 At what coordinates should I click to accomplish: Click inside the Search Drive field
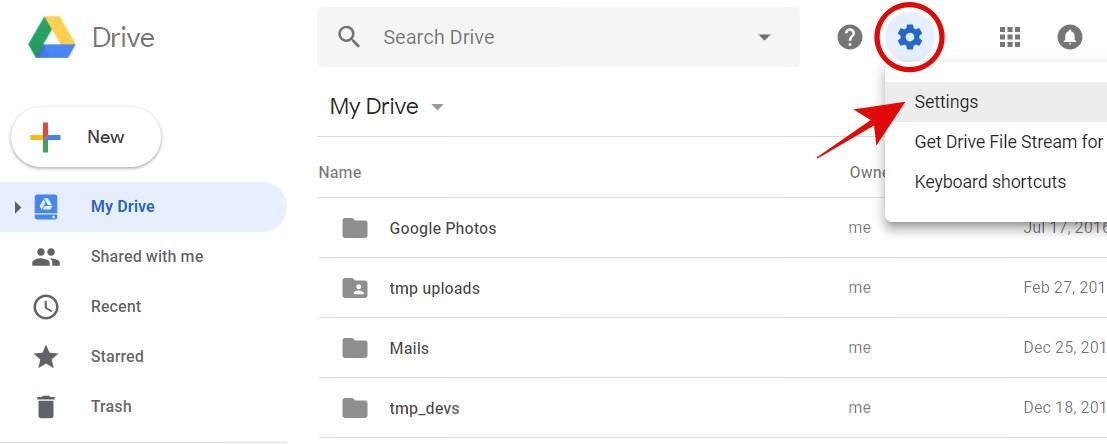coord(558,37)
